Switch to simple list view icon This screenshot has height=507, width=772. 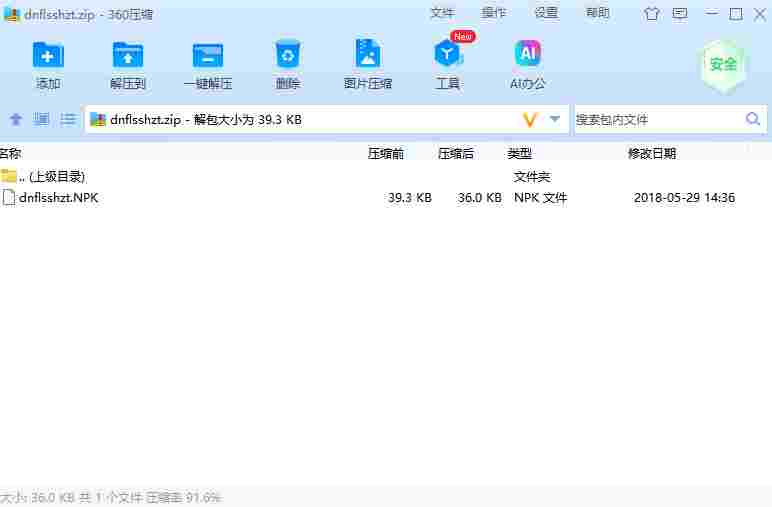pos(68,119)
